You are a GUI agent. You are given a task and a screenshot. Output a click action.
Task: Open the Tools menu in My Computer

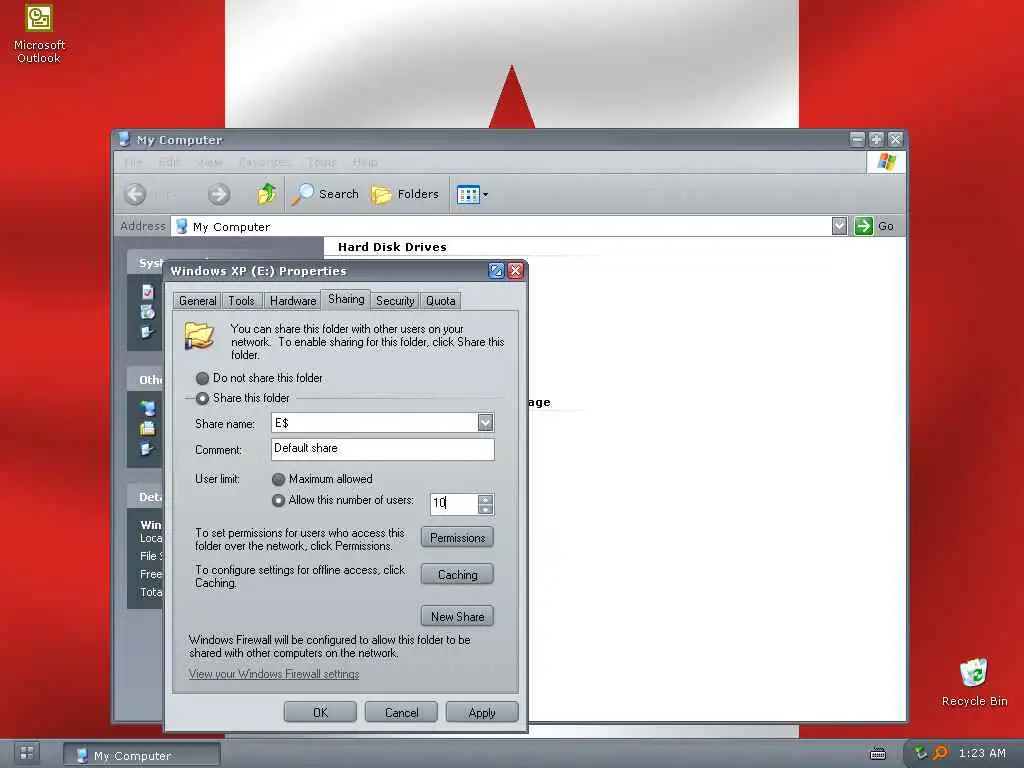(x=321, y=162)
